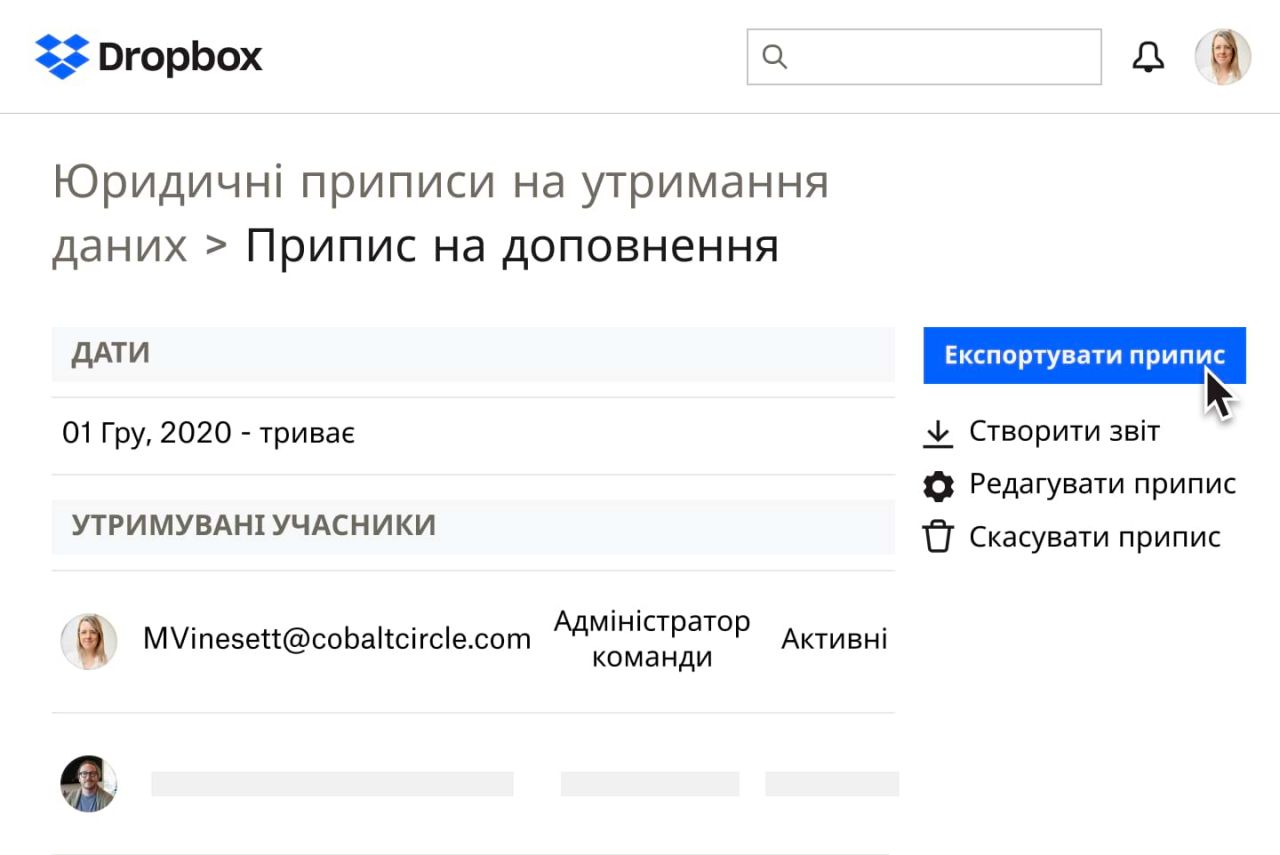
Task: Click the ДАТИ section header
Action: [x=110, y=353]
